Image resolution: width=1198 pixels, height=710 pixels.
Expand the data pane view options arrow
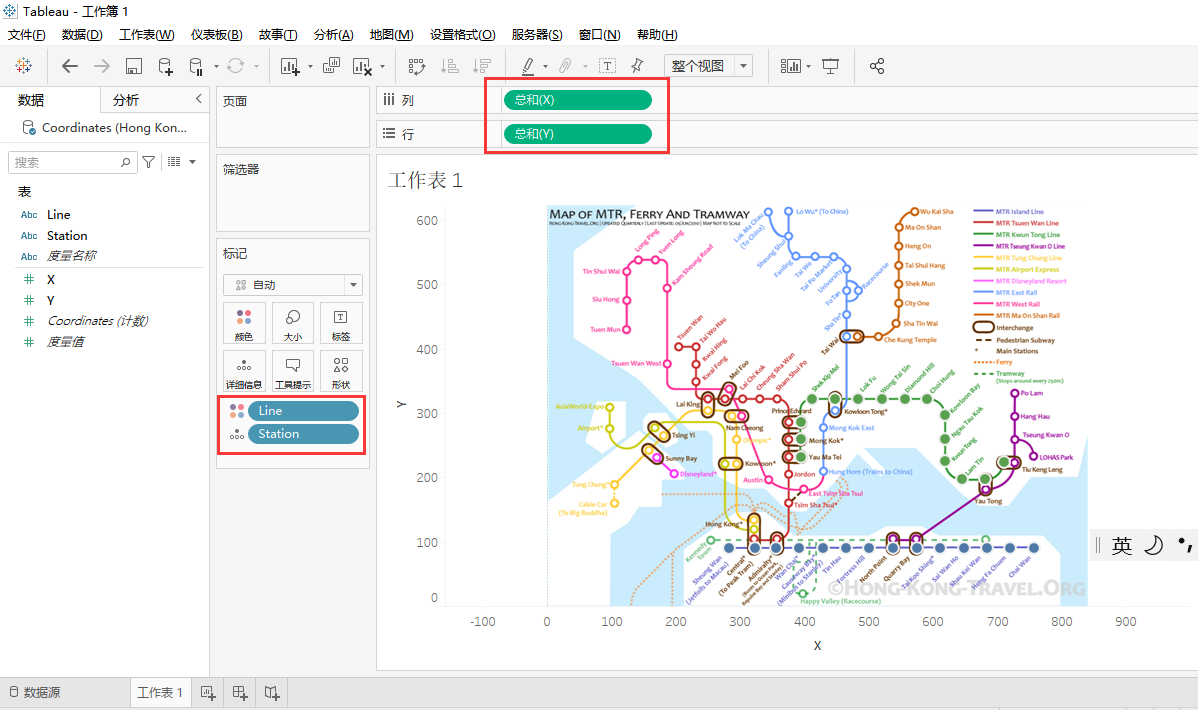pos(193,162)
